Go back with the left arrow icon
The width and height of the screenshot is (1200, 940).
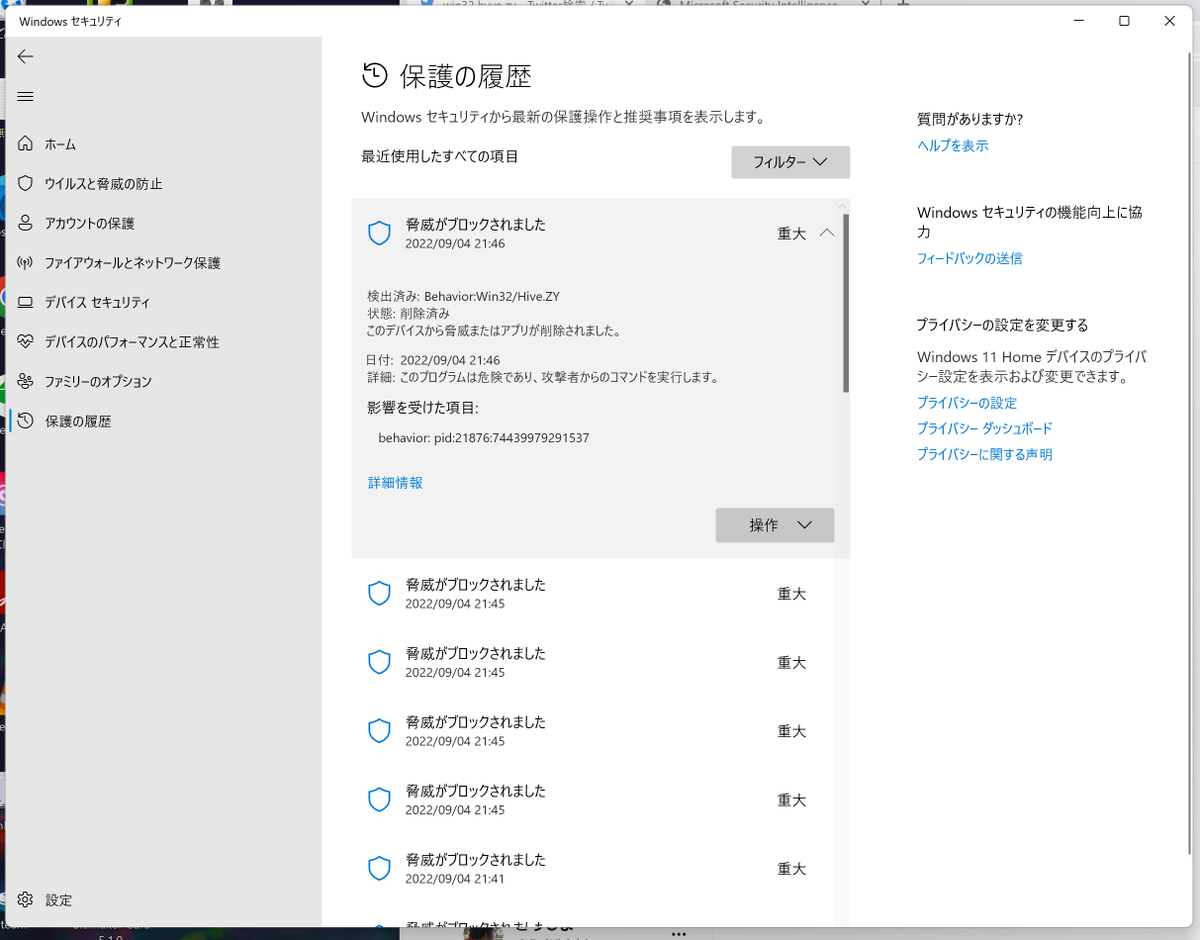tap(26, 57)
